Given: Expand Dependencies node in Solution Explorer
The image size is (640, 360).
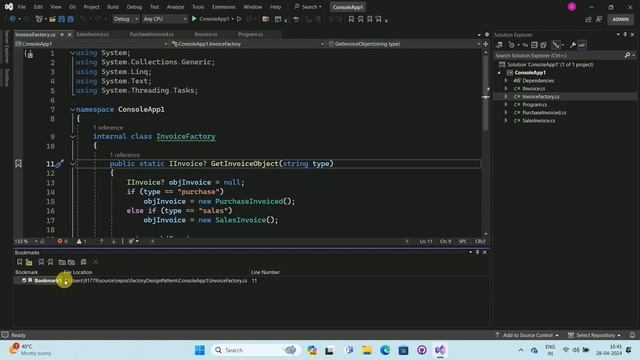Looking at the screenshot, I should click(x=506, y=80).
